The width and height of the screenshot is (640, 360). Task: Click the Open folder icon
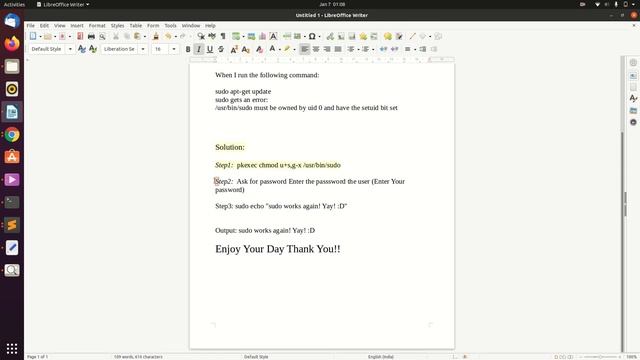tap(48, 36)
